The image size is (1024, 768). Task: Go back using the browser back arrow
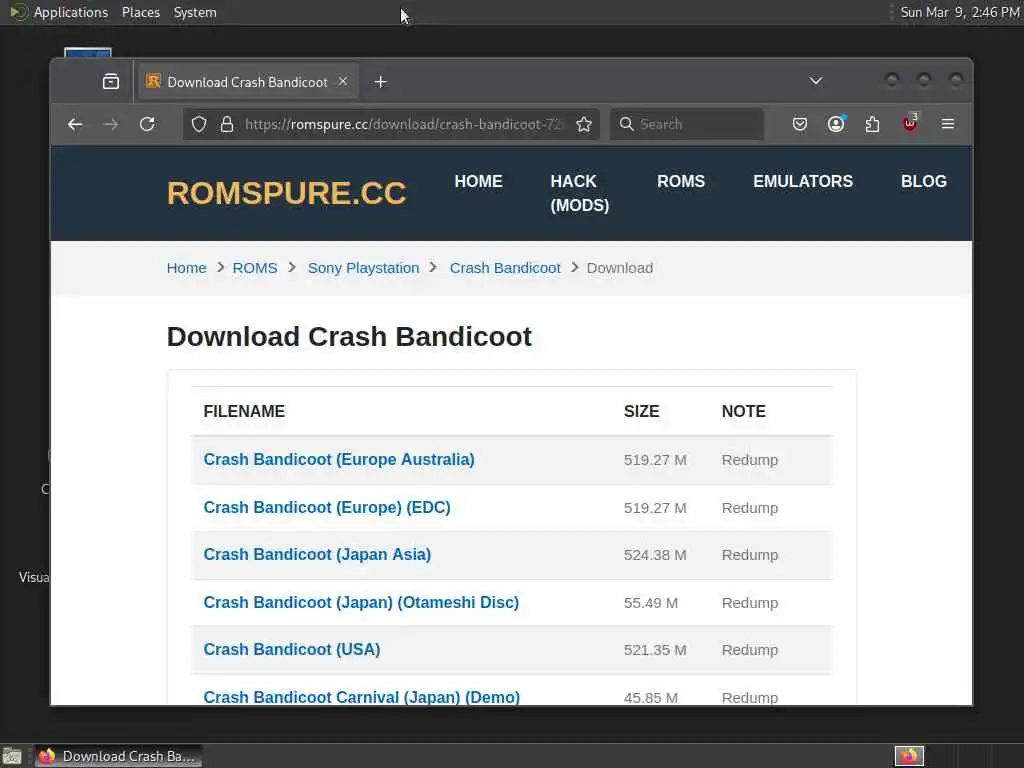point(75,124)
